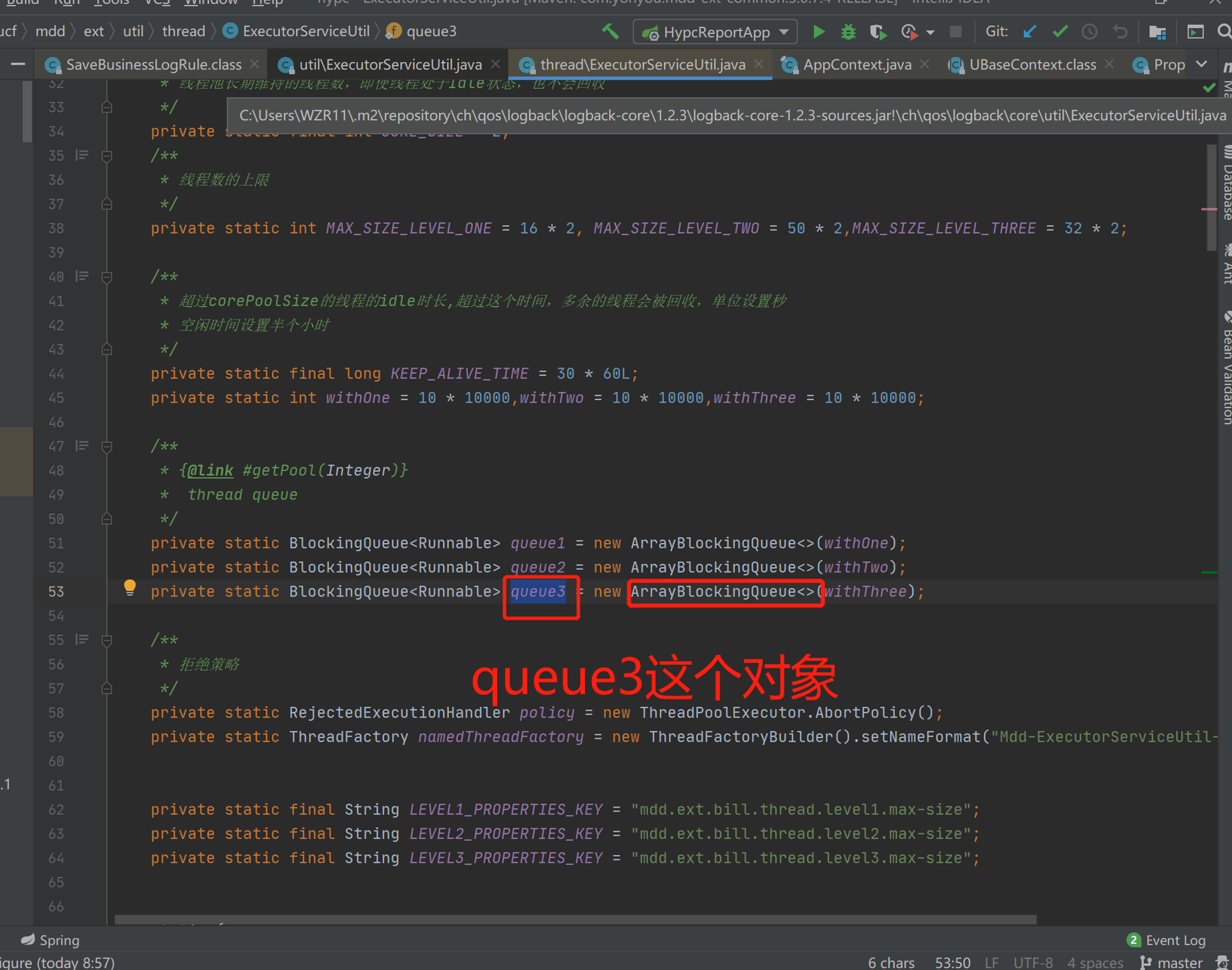Click line number 53 in the gutter
This screenshot has width=1232, height=970.
pos(56,592)
